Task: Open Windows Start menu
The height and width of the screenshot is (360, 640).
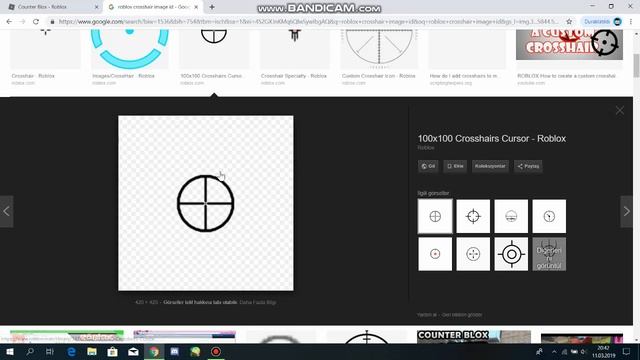Action: (9, 352)
